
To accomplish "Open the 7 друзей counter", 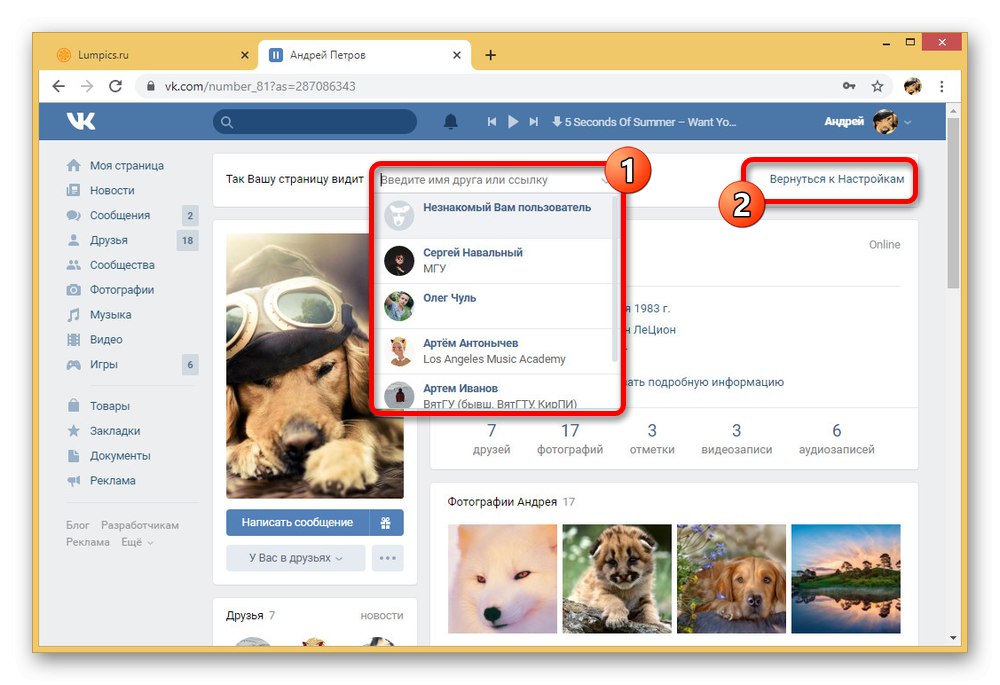I will tap(491, 439).
